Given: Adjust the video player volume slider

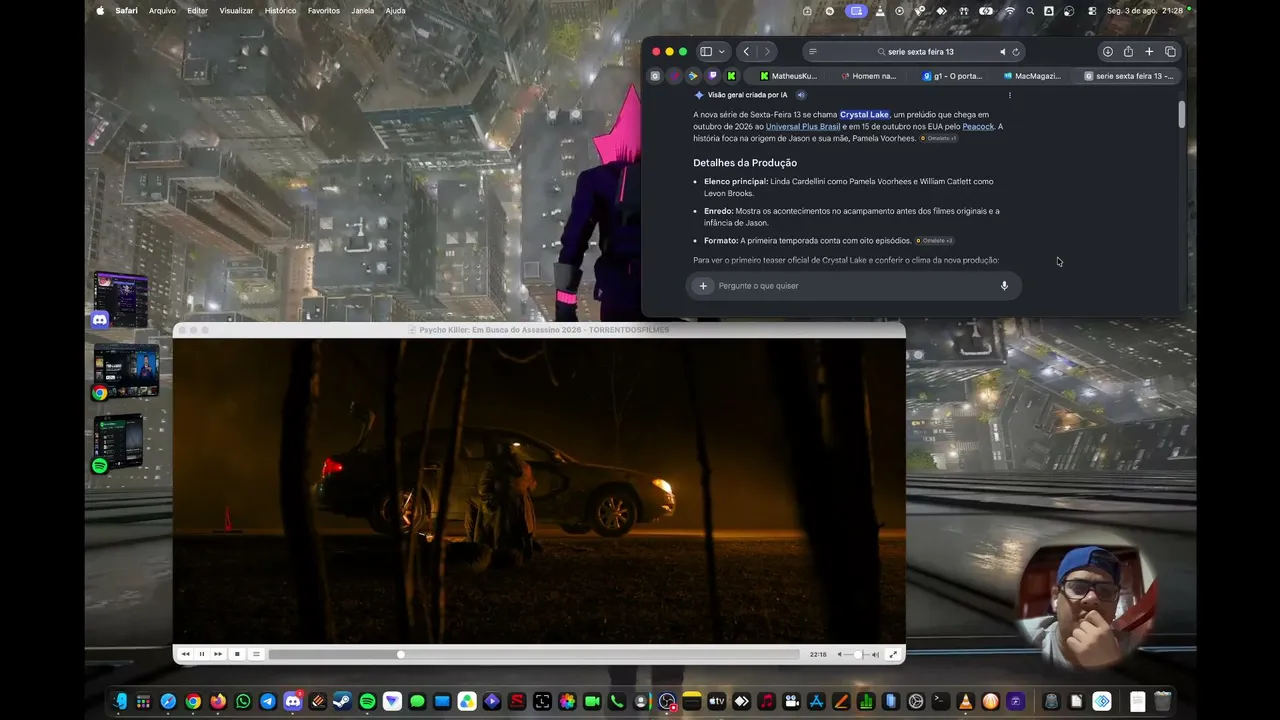Looking at the screenshot, I should 857,654.
